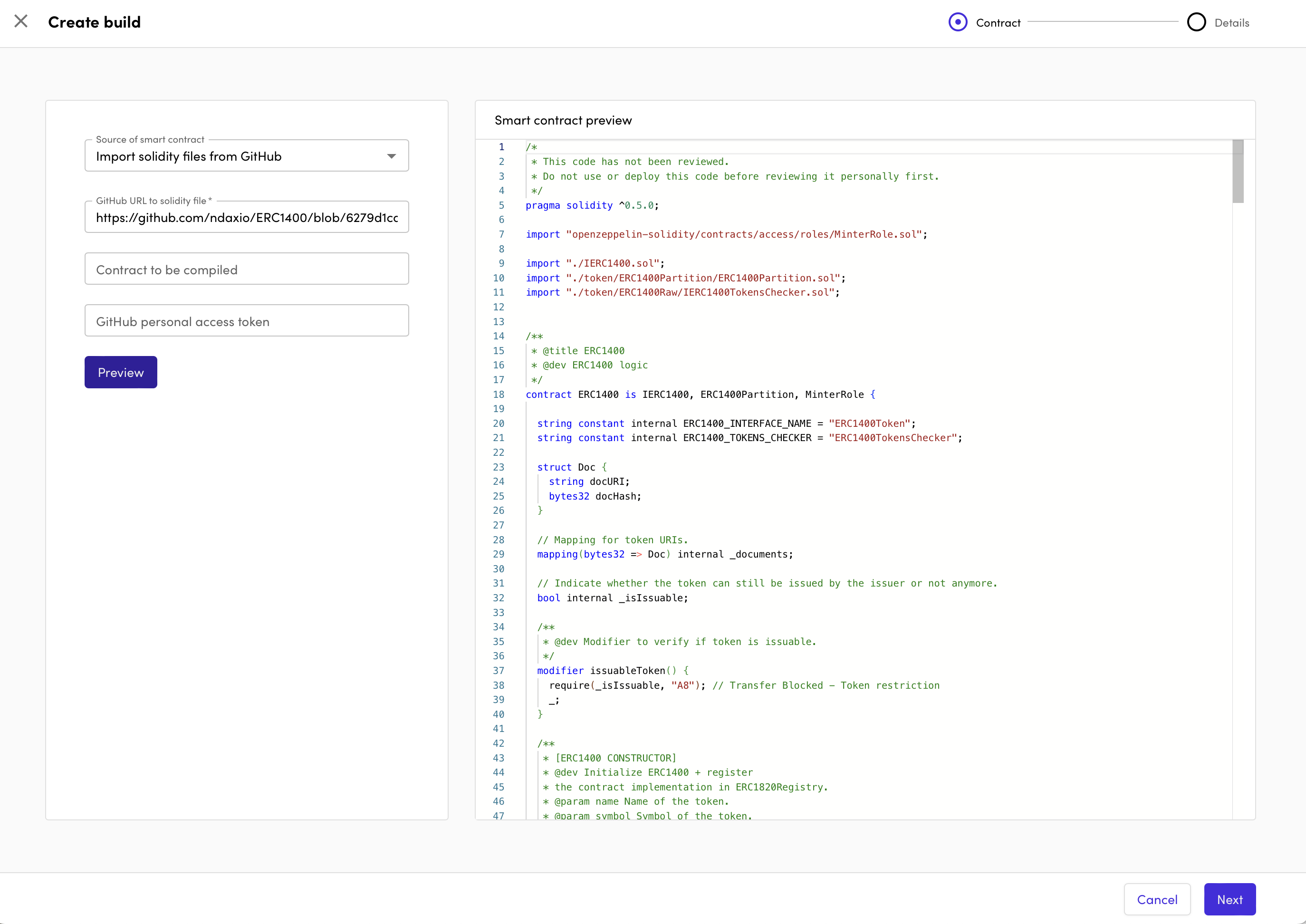Click the '@title ERC1400' comment line

point(578,351)
